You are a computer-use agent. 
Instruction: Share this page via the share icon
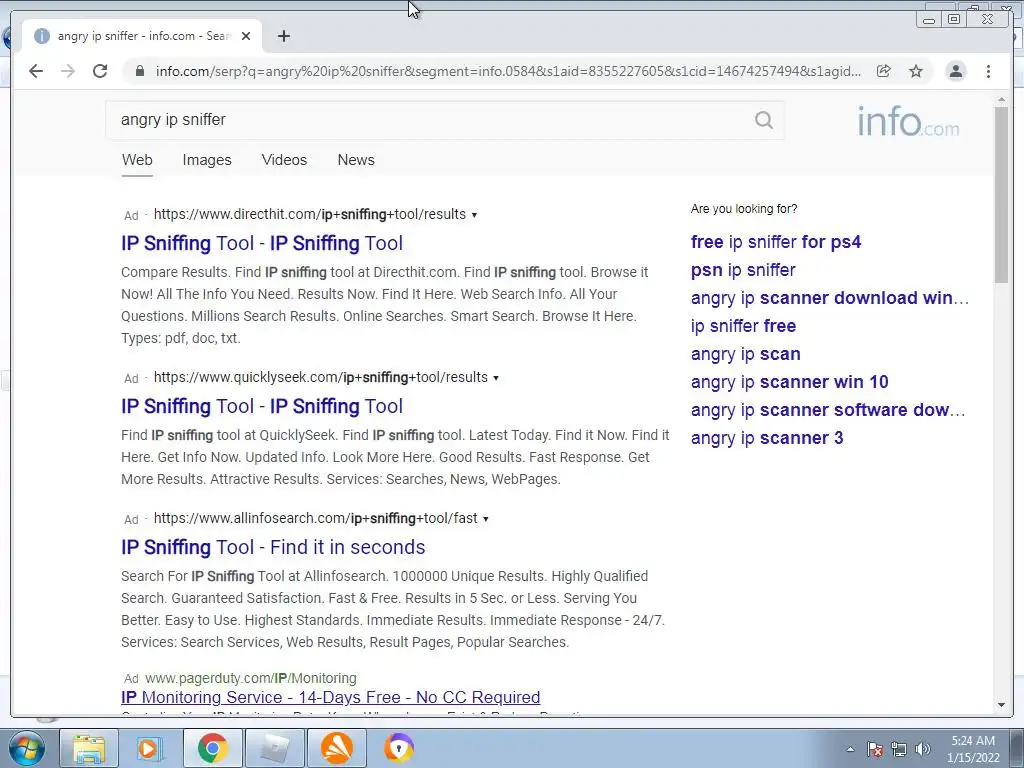pyautogui.click(x=884, y=71)
